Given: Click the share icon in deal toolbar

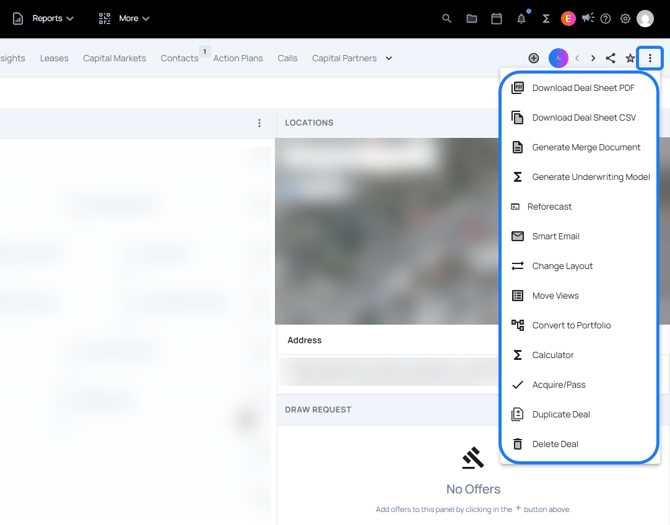Looking at the screenshot, I should click(611, 58).
